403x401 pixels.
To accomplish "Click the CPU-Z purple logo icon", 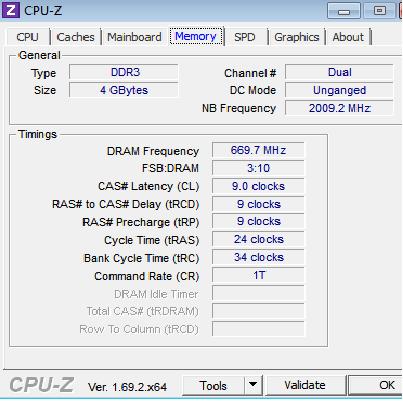I will 11,10.
